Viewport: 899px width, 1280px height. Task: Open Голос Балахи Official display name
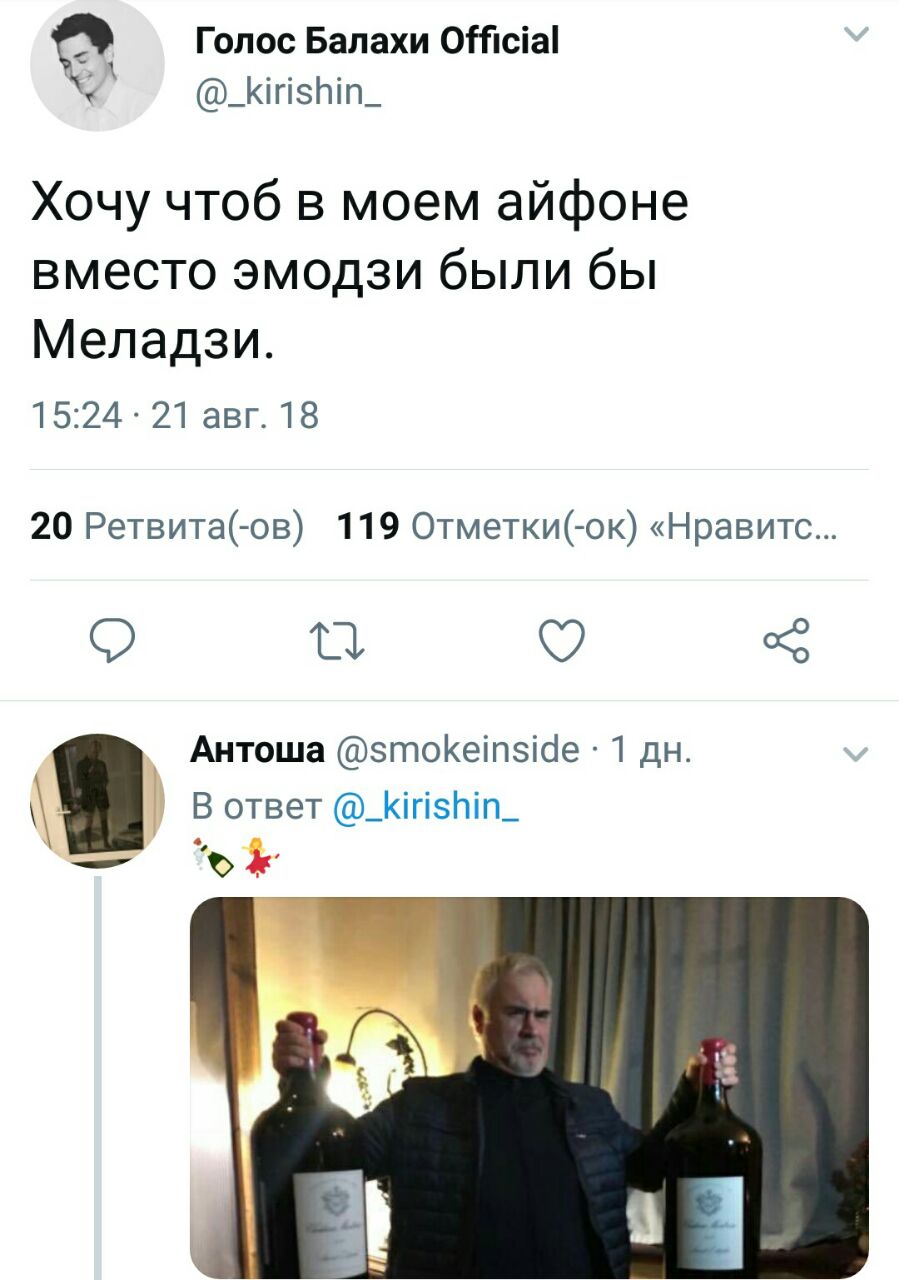click(x=376, y=41)
